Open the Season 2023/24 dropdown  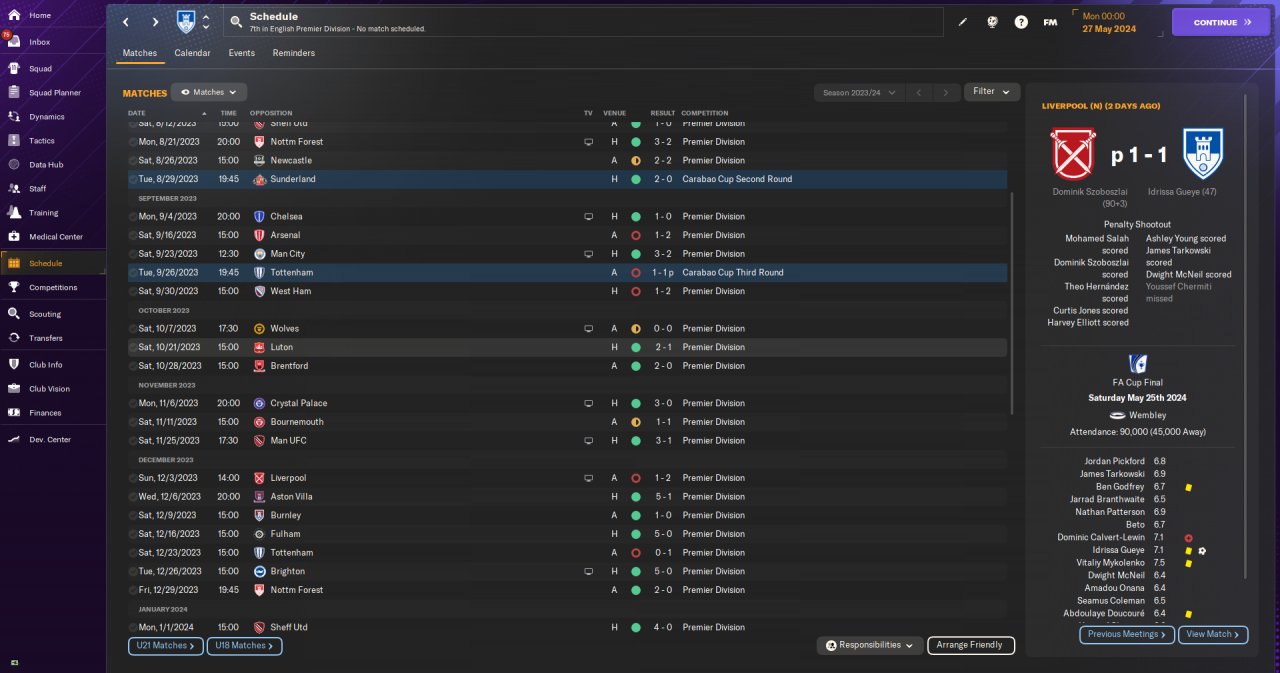[x=859, y=92]
